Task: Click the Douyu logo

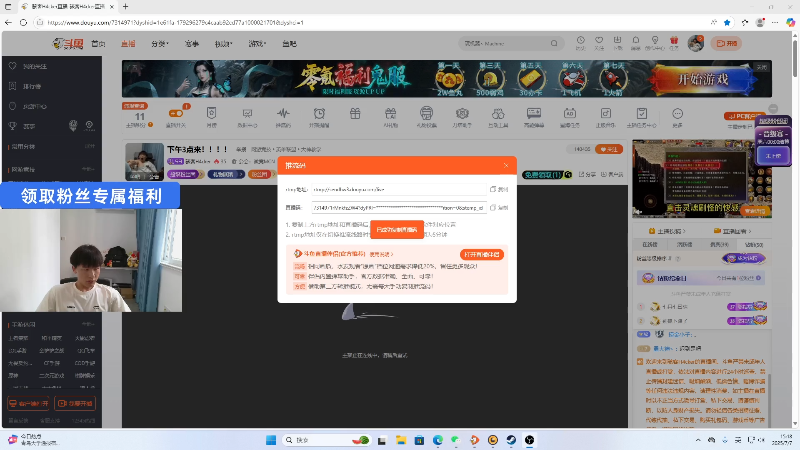Action: click(x=68, y=44)
